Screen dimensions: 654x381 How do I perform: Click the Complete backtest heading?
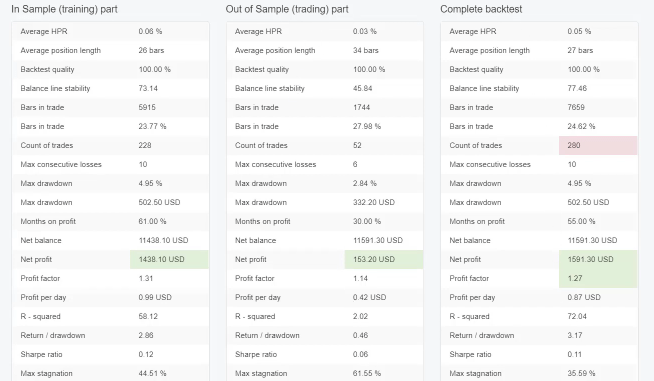pos(481,9)
